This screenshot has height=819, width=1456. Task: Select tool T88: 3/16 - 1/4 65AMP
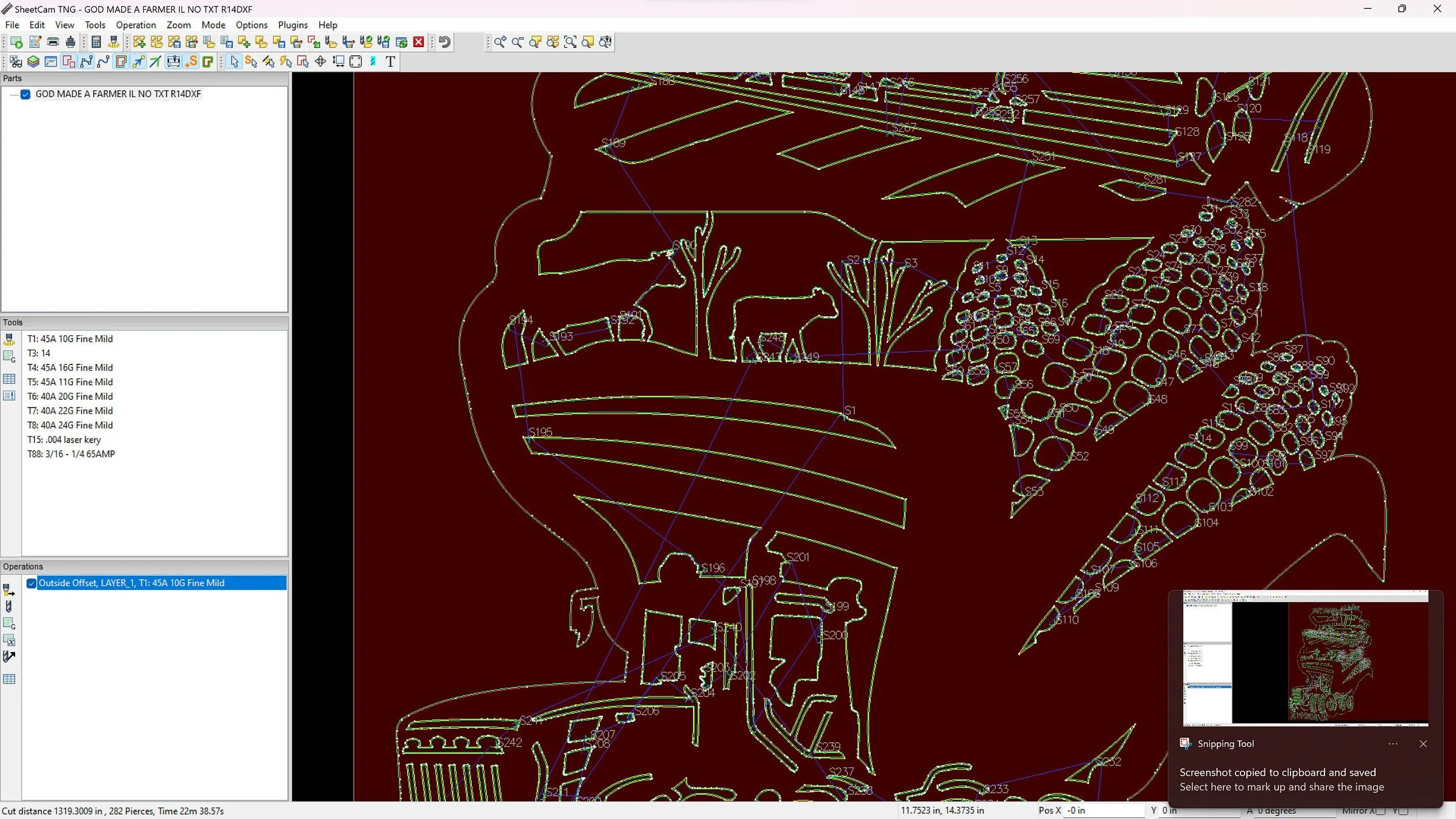tap(71, 454)
